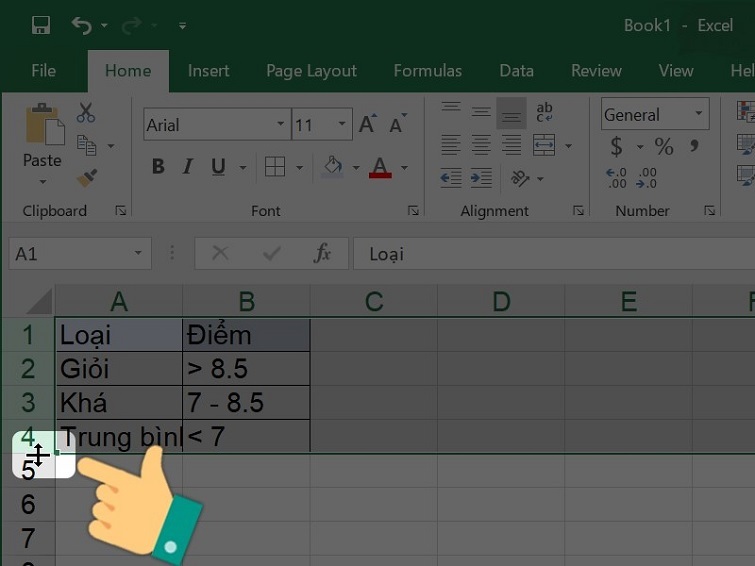Select Middle Align
755x566 pixels.
coord(481,112)
